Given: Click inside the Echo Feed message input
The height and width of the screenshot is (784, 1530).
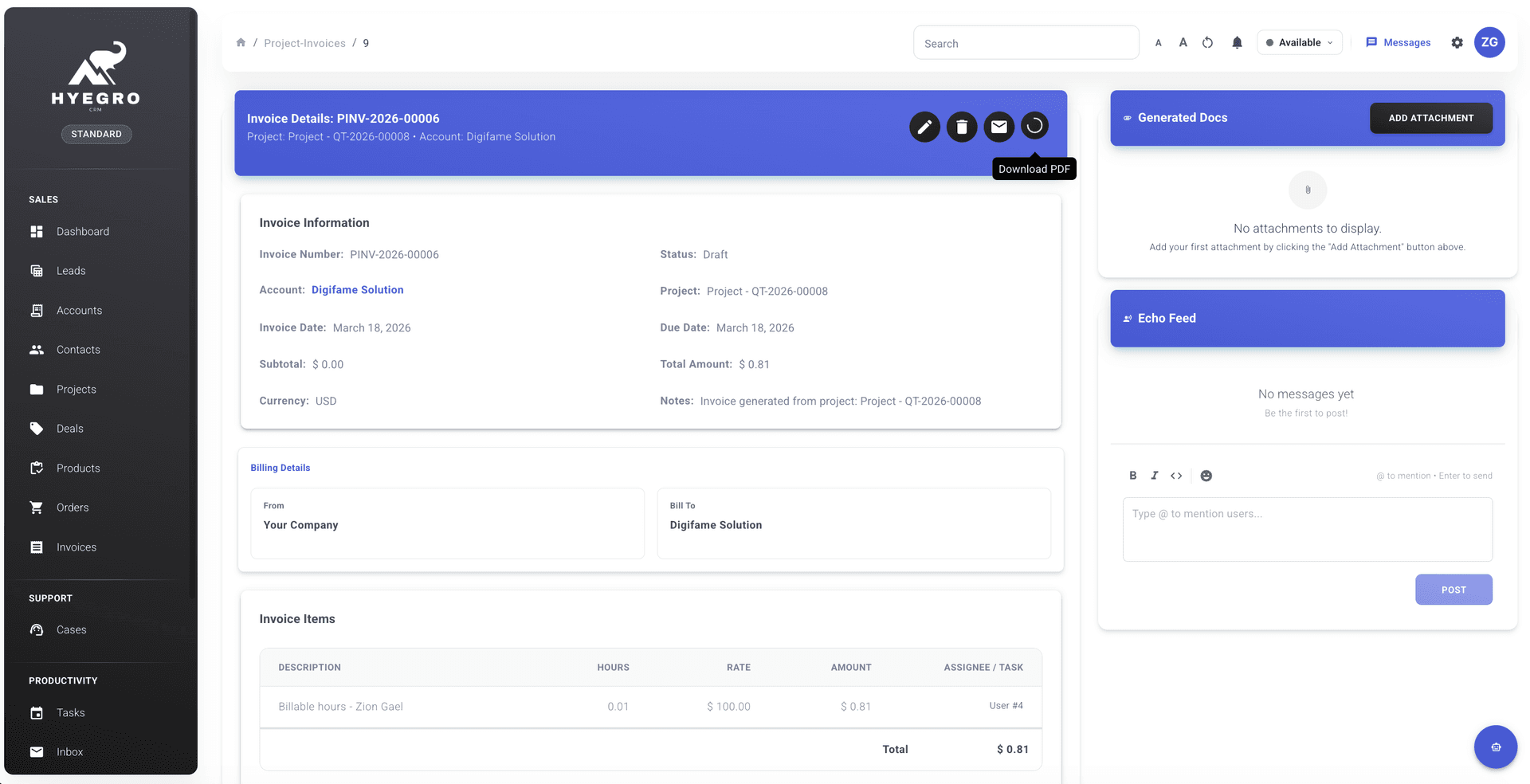Looking at the screenshot, I should (x=1306, y=529).
